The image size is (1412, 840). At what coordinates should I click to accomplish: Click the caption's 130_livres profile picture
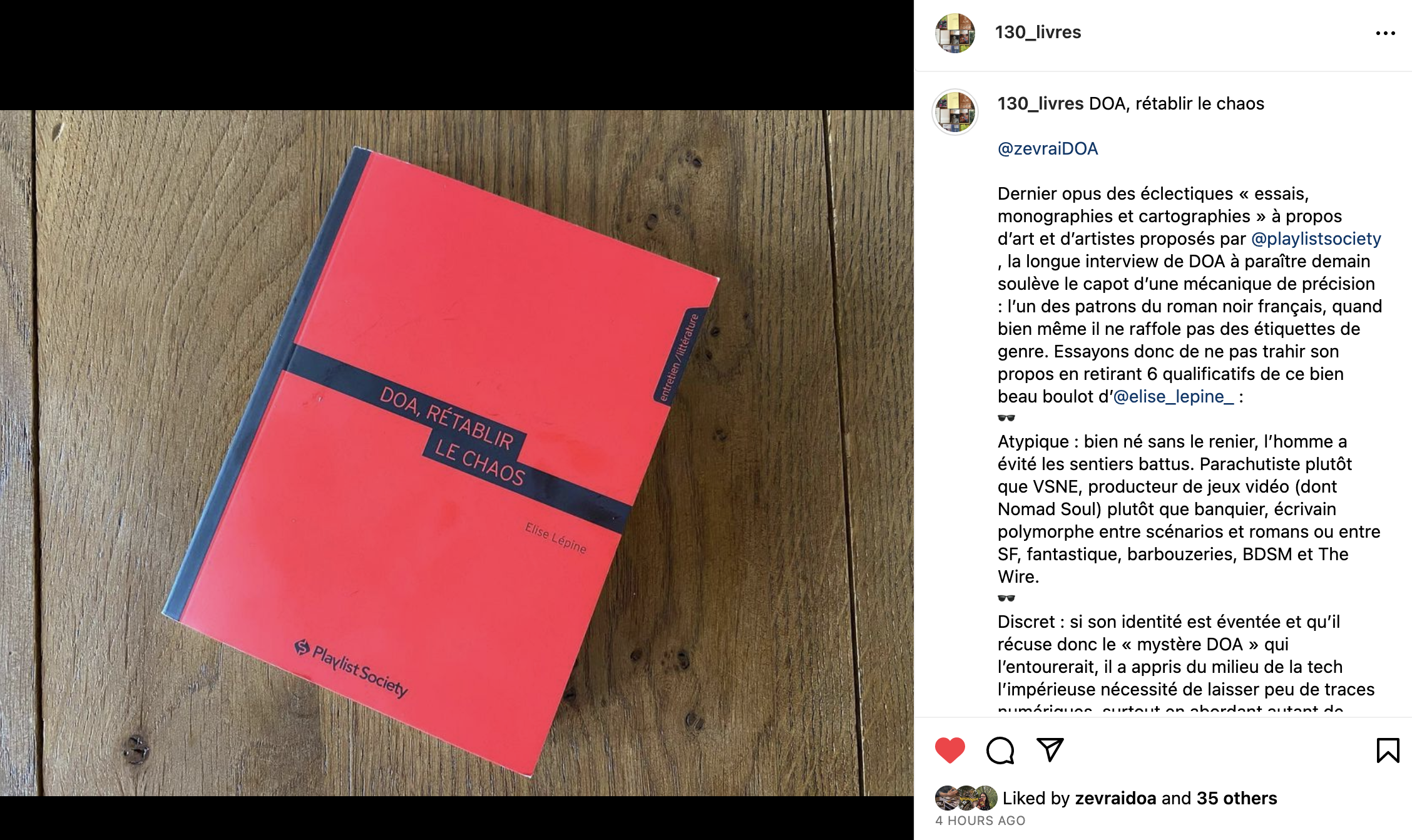coord(955,112)
